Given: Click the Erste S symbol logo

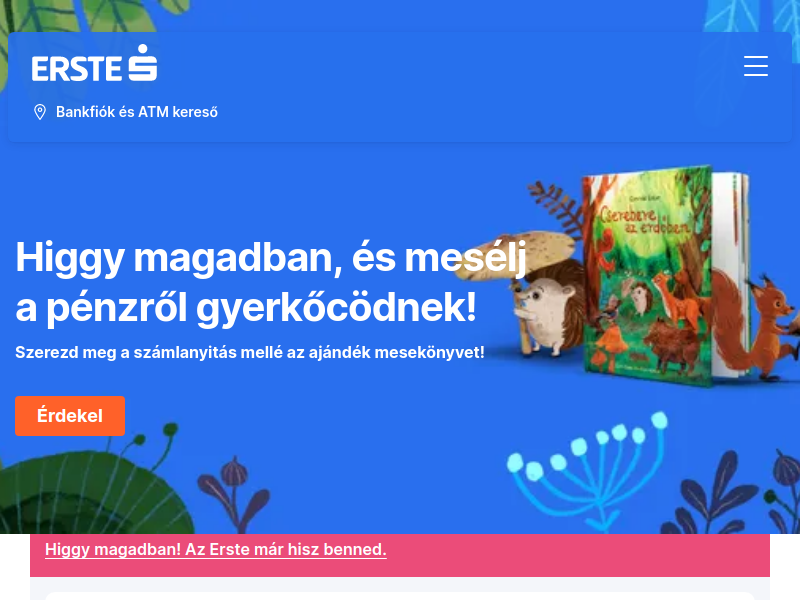Looking at the screenshot, I should coord(142,62).
